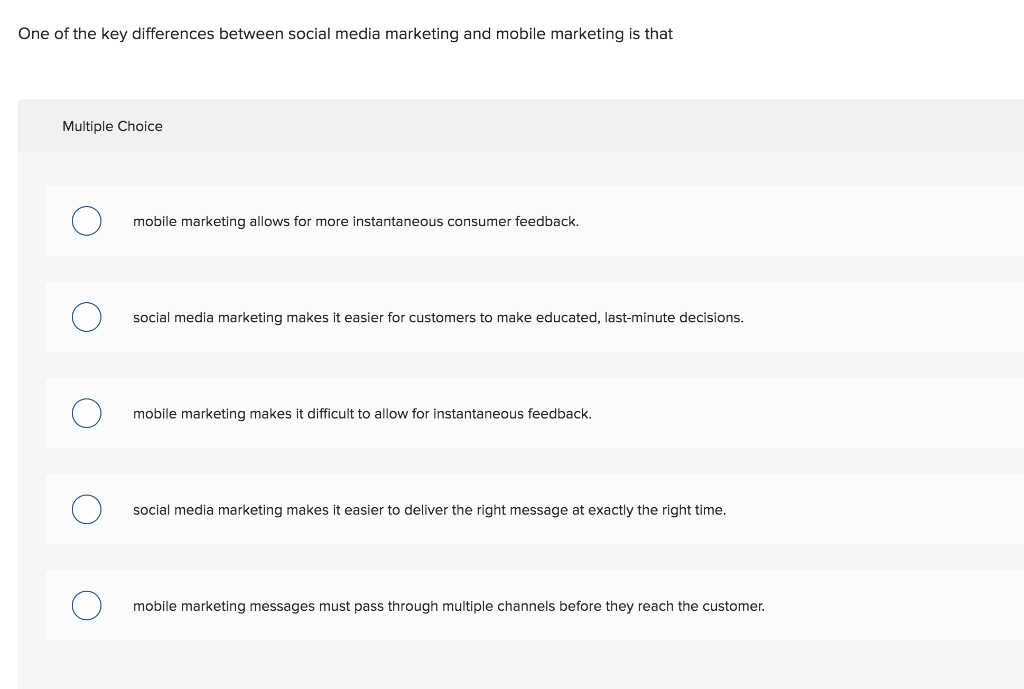This screenshot has width=1024, height=689.
Task: Choose the first multiple choice option row
Action: (500, 220)
